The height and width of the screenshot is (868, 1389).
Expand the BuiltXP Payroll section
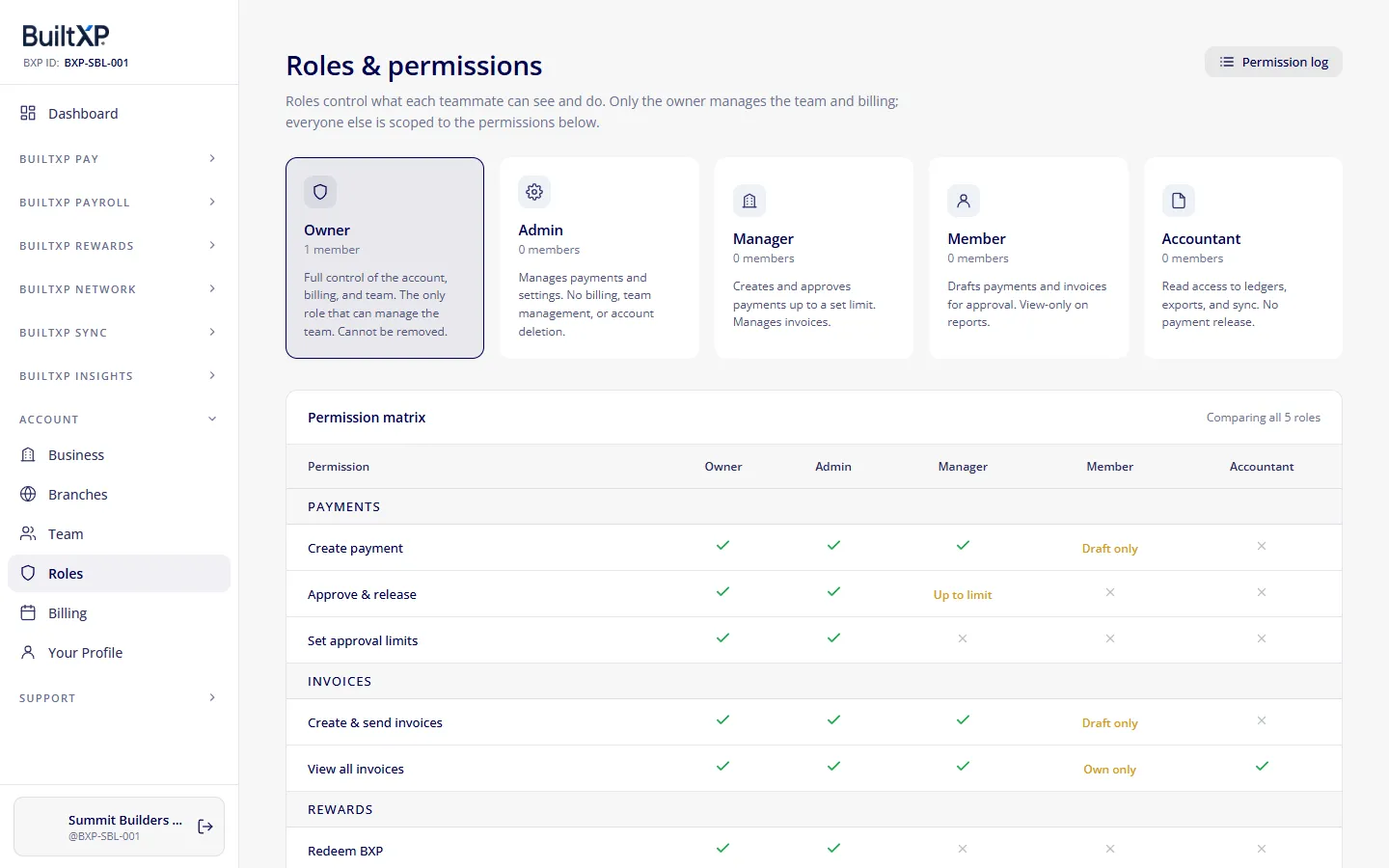pyautogui.click(x=119, y=202)
